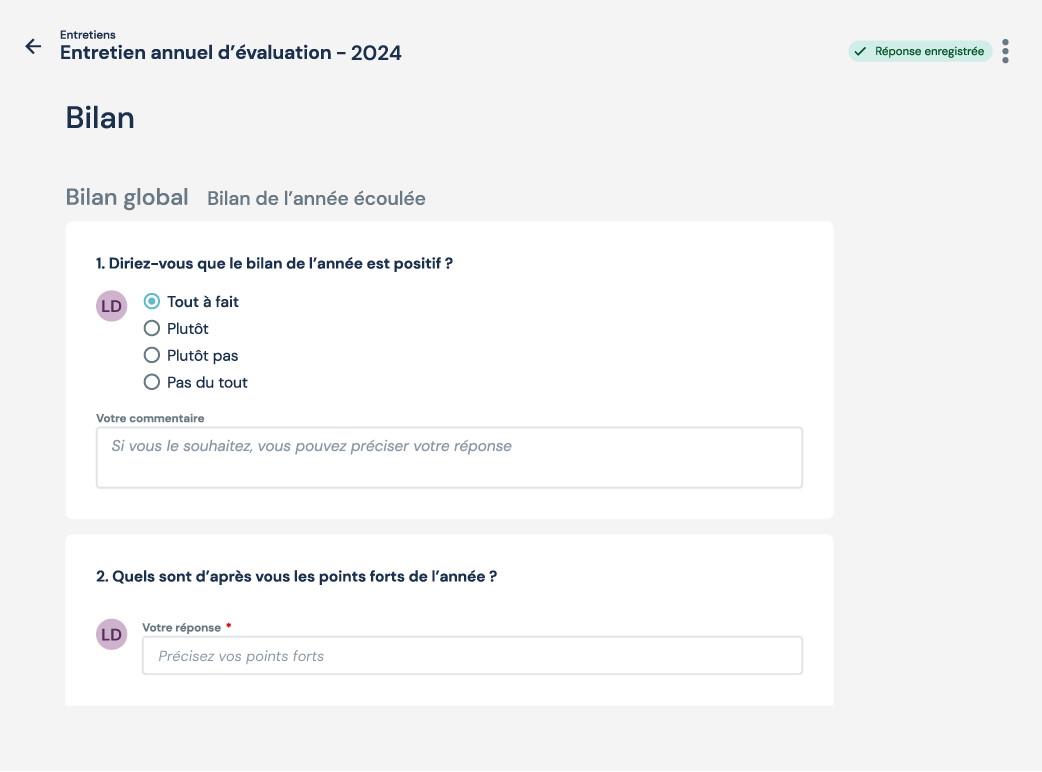1042x772 pixels.
Task: Open the three-dot more options menu
Action: coord(1005,51)
